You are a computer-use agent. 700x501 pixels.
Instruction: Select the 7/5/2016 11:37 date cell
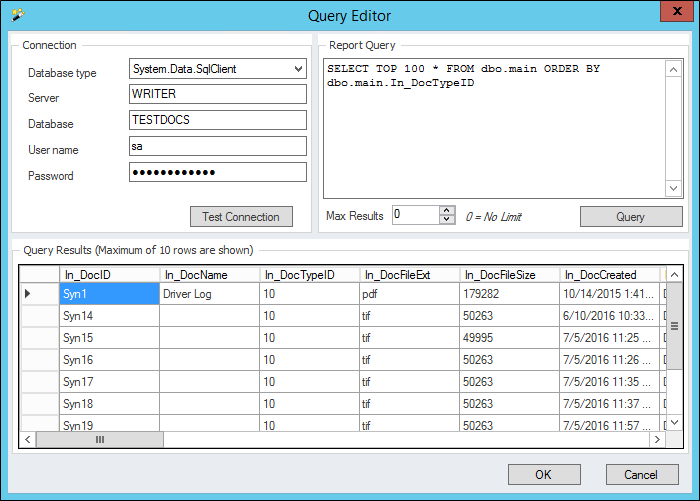pyautogui.click(x=609, y=403)
